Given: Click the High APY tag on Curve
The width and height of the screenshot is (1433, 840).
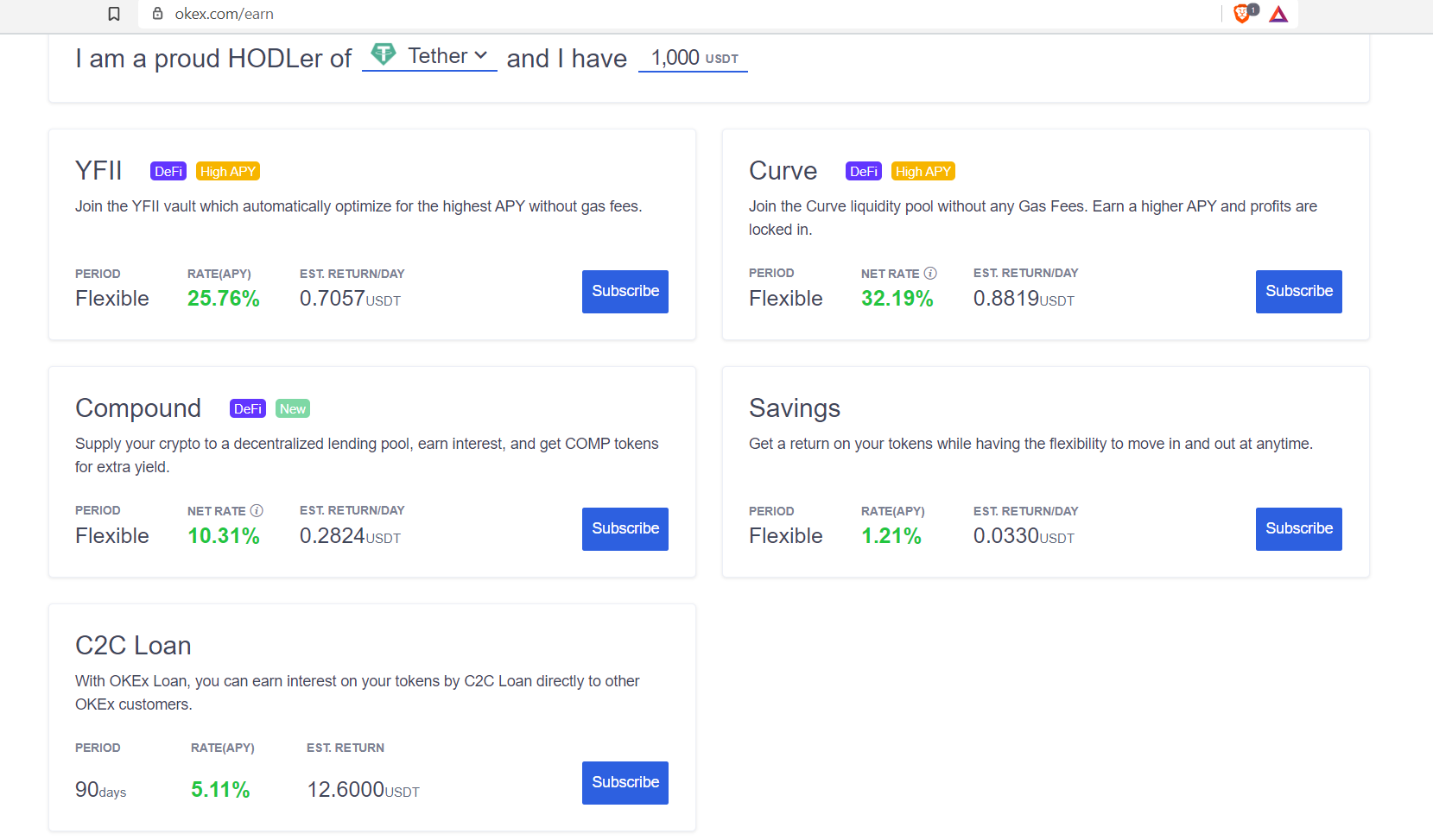Looking at the screenshot, I should click(x=923, y=171).
